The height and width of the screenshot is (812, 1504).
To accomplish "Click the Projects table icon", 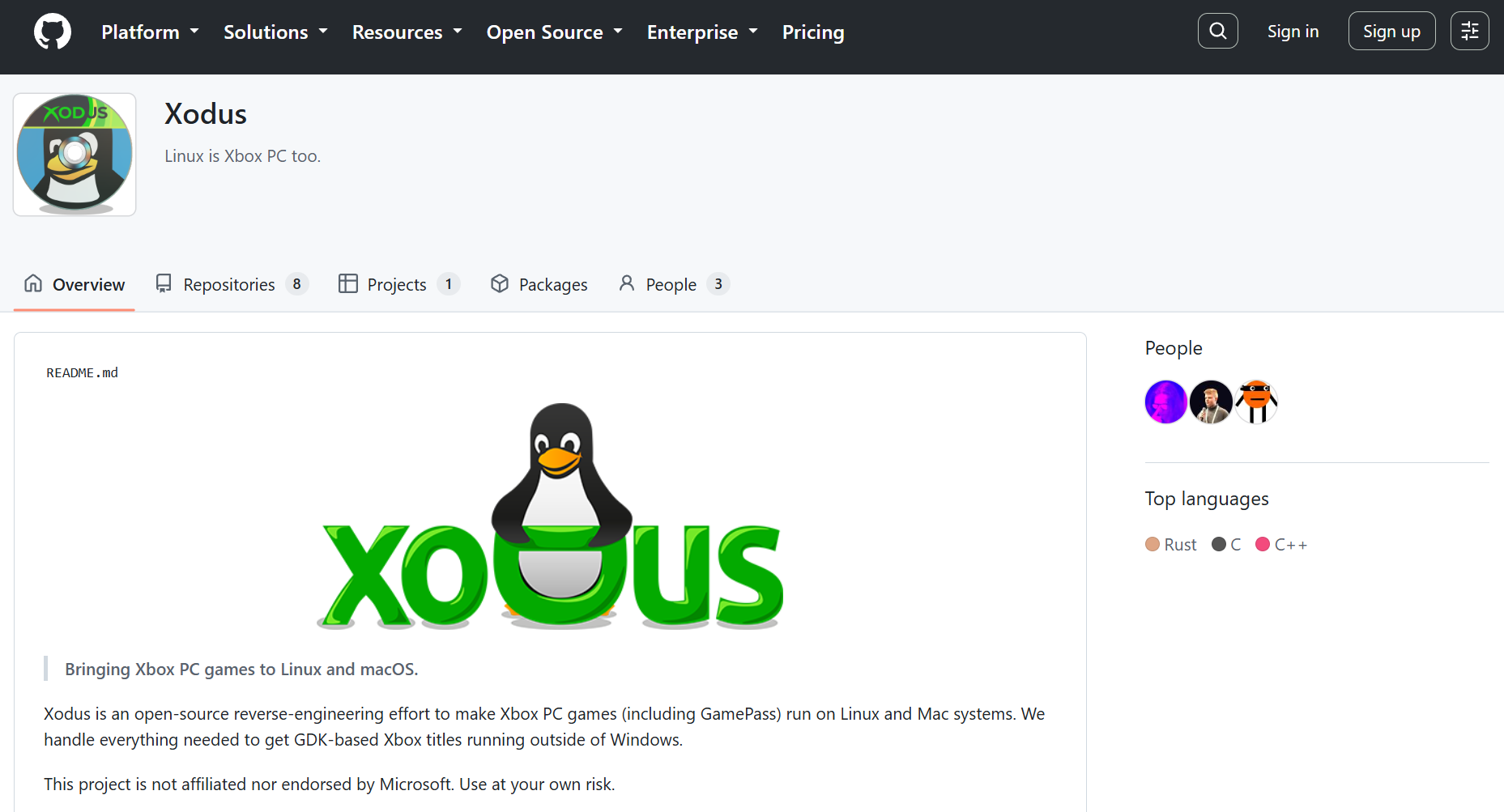I will tap(348, 283).
